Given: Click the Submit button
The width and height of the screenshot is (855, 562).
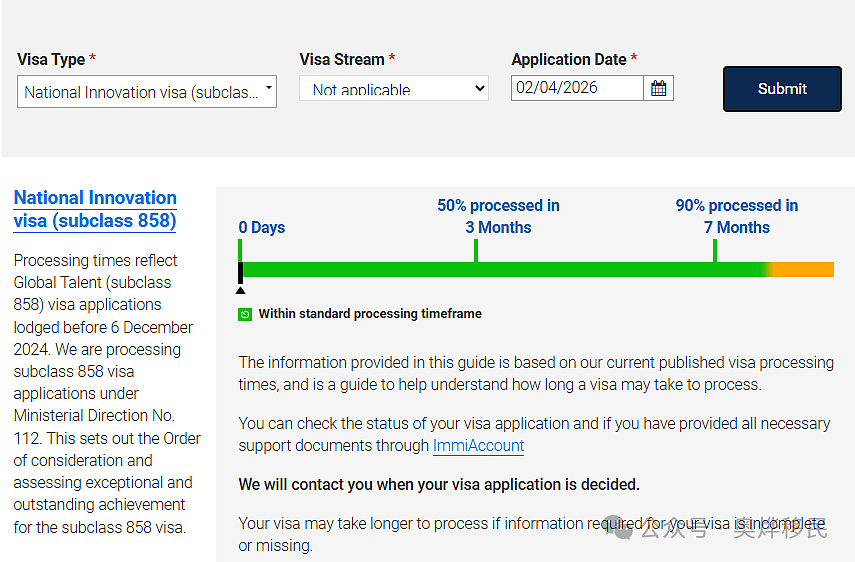Looking at the screenshot, I should coord(782,89).
